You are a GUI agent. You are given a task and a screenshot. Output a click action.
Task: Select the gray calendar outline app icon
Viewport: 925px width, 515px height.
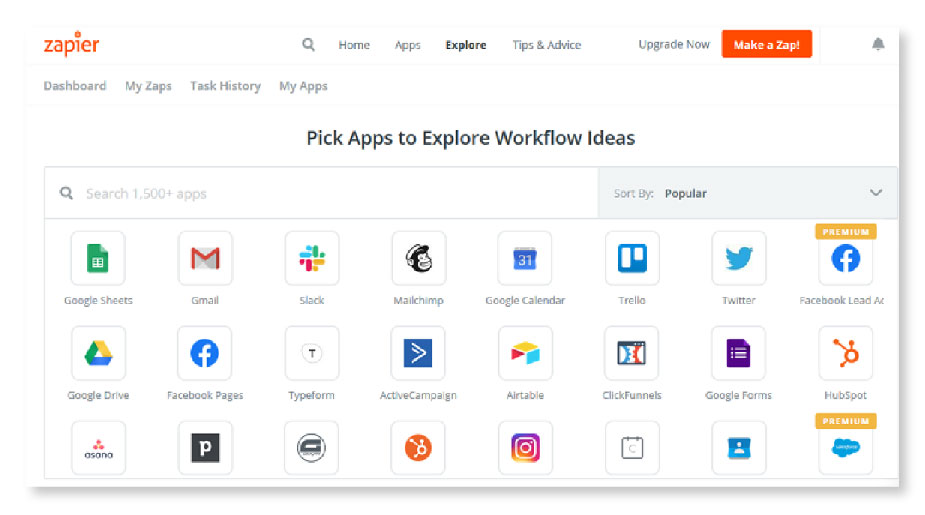coord(632,448)
